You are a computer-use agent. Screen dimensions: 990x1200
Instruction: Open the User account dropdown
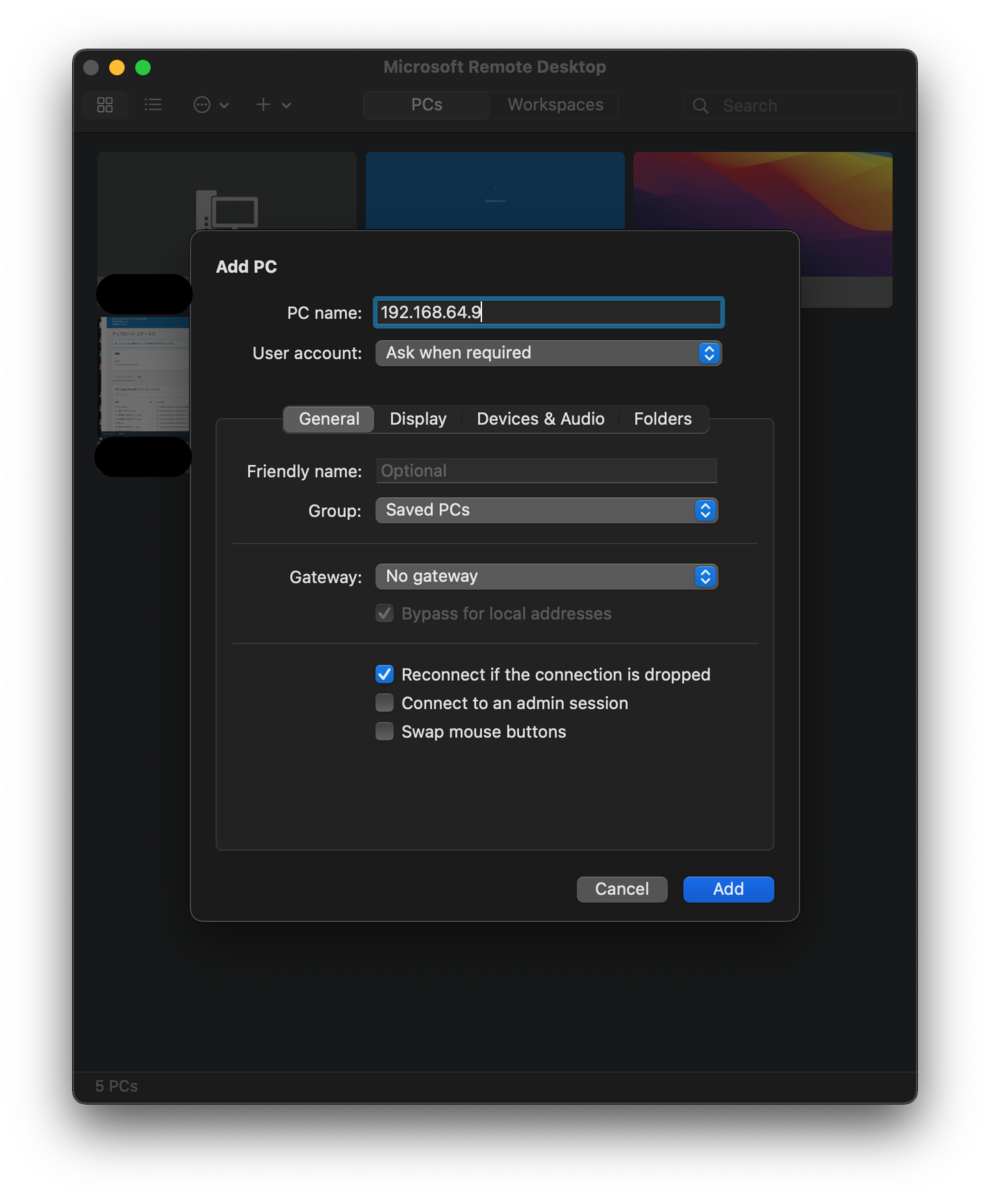click(x=548, y=353)
